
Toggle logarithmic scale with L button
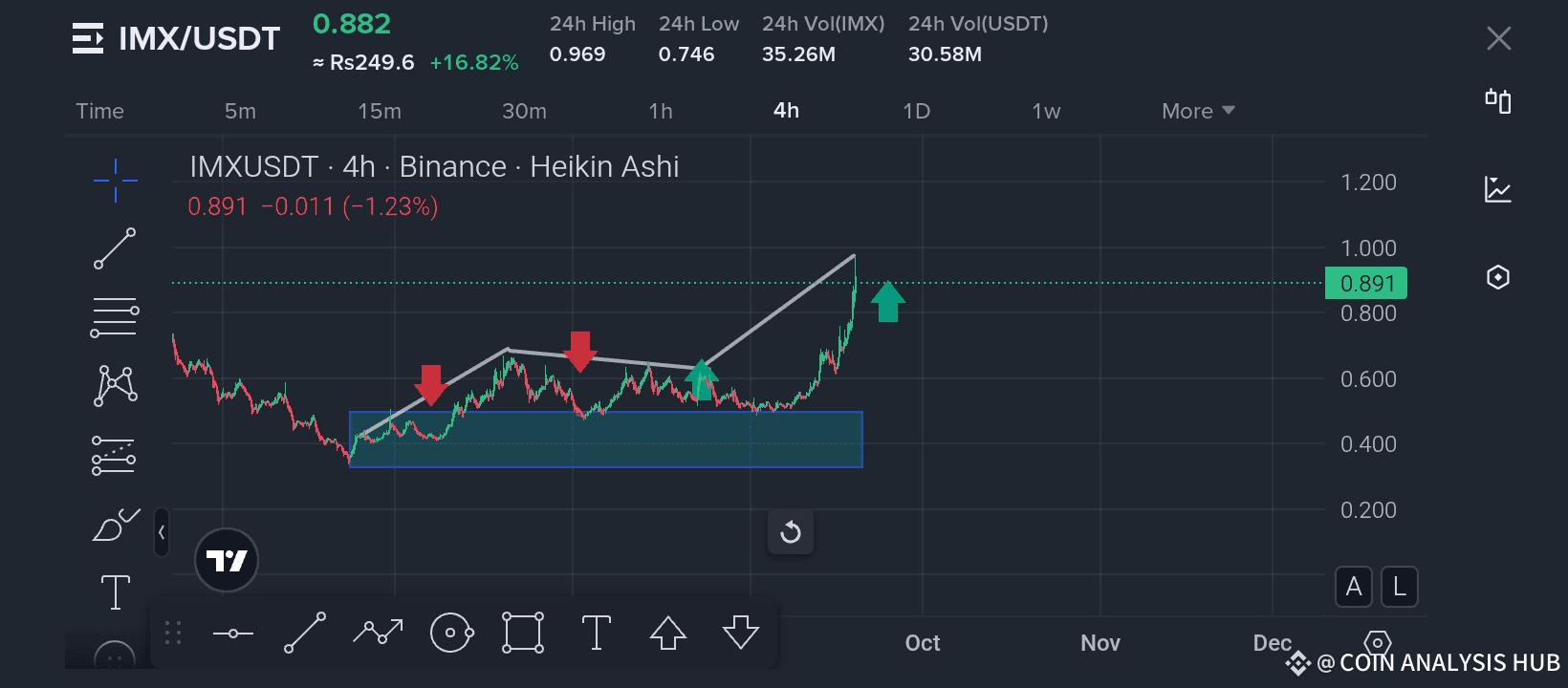1400,587
